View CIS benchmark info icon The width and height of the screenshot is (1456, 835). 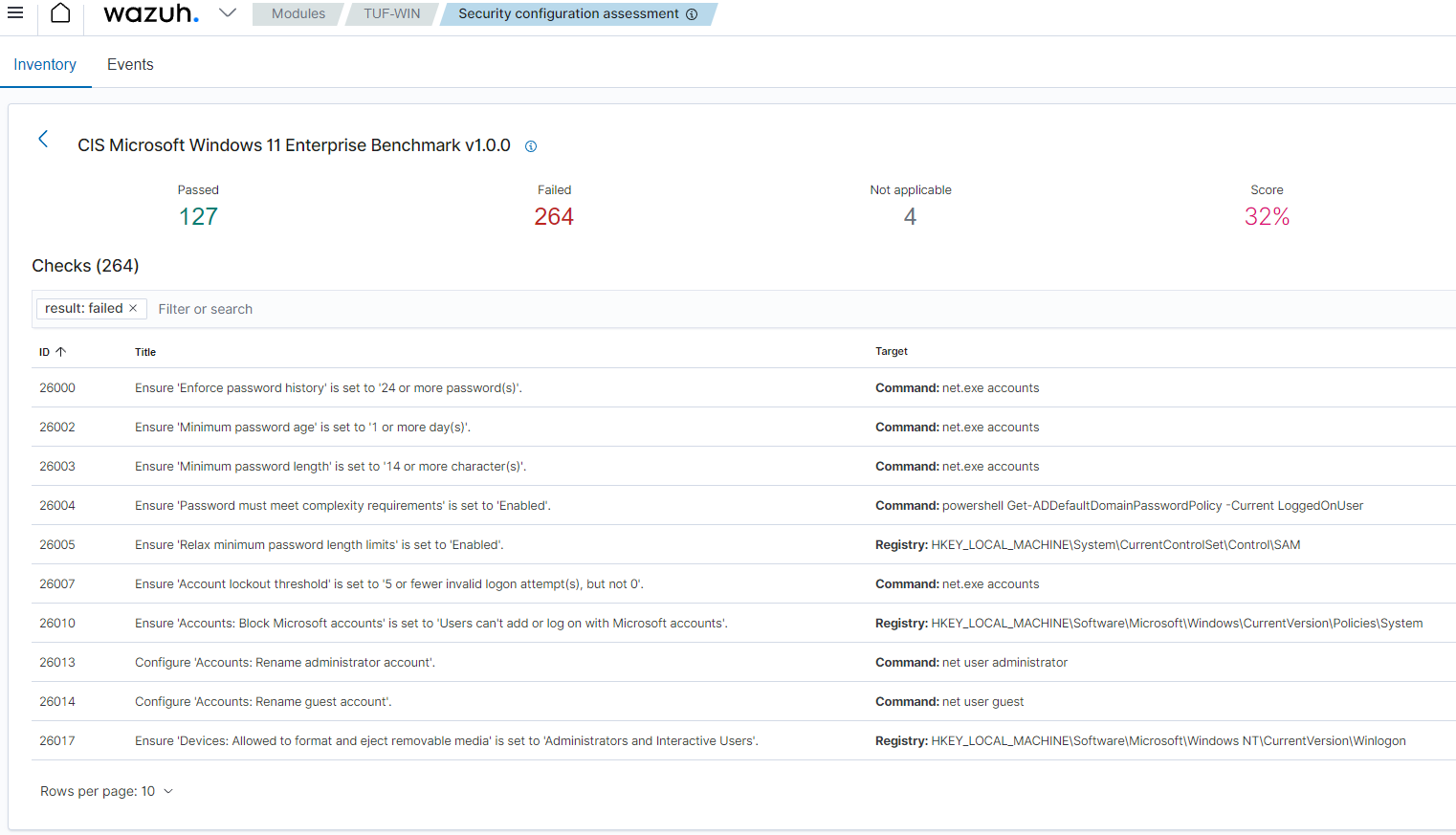coord(531,146)
